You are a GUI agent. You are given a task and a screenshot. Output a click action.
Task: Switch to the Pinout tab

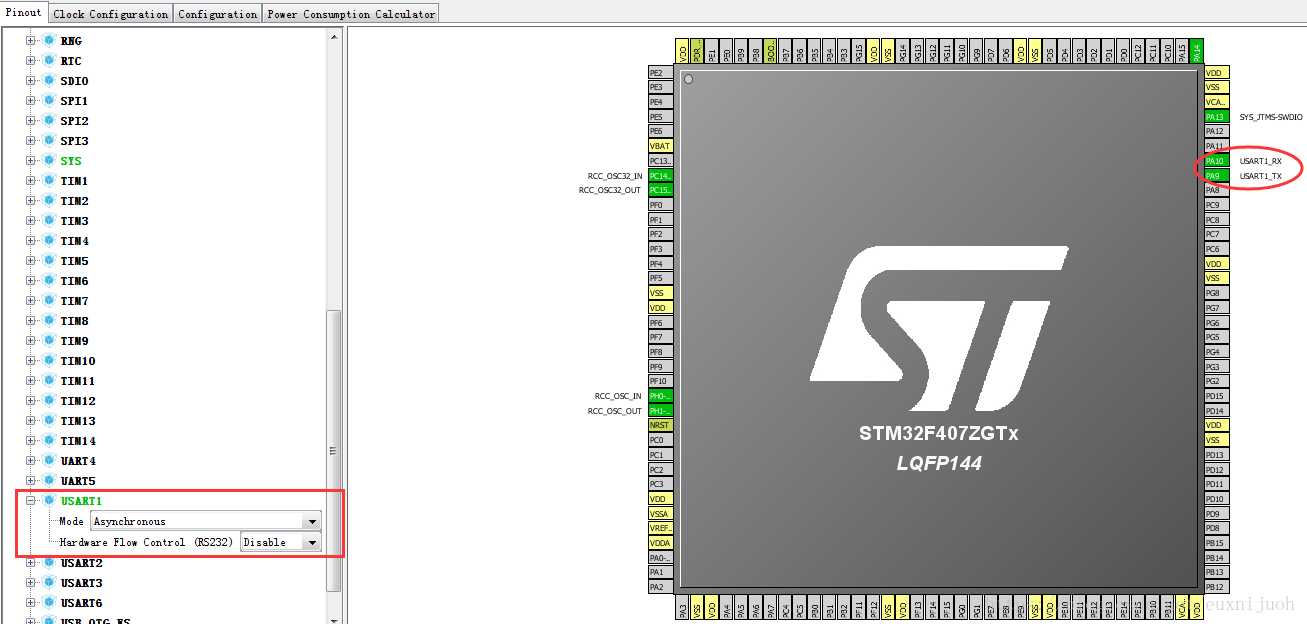(24, 13)
